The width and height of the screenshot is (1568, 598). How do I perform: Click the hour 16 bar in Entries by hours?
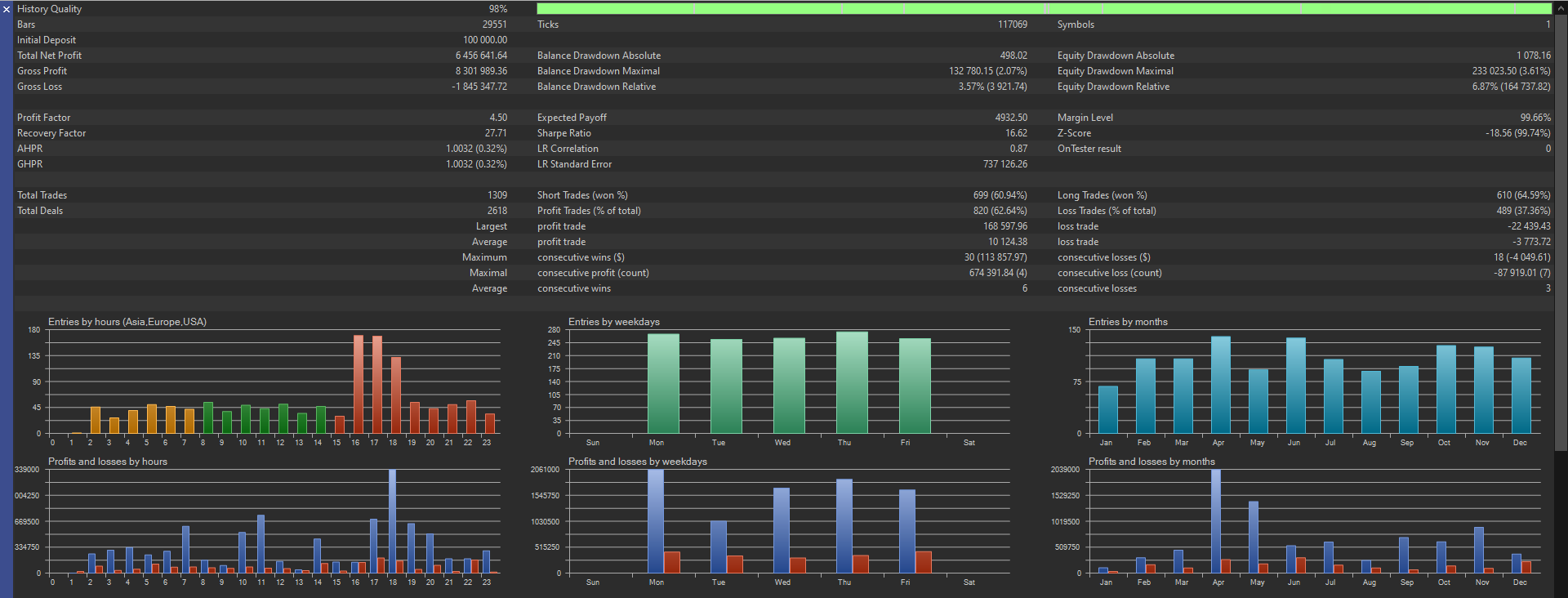358,384
